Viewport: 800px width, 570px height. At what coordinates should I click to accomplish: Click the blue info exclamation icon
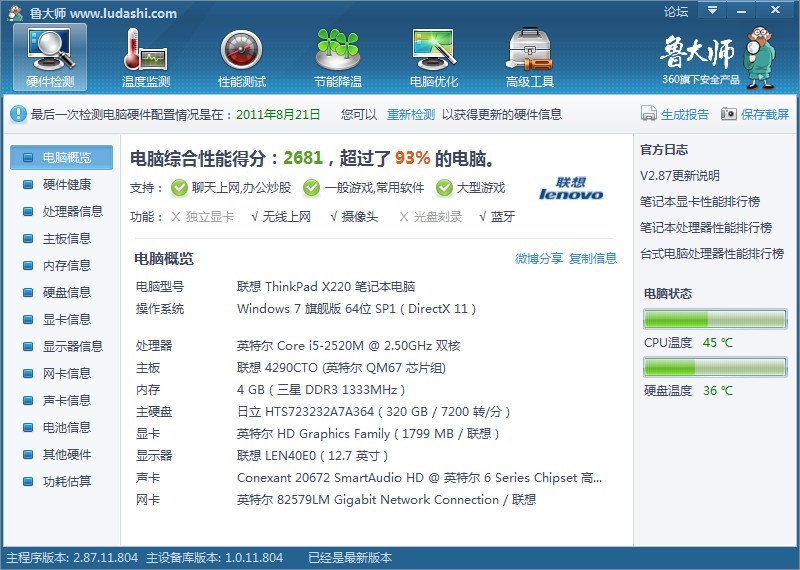point(18,114)
